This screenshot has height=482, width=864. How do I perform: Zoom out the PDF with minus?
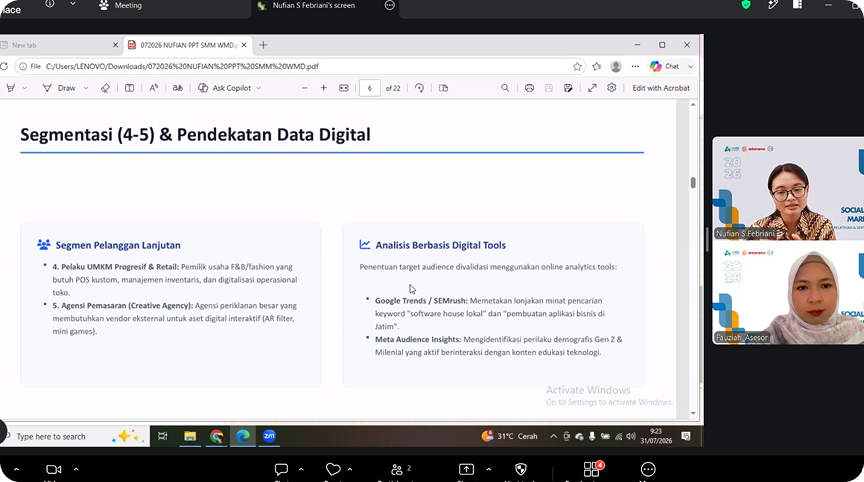(304, 88)
